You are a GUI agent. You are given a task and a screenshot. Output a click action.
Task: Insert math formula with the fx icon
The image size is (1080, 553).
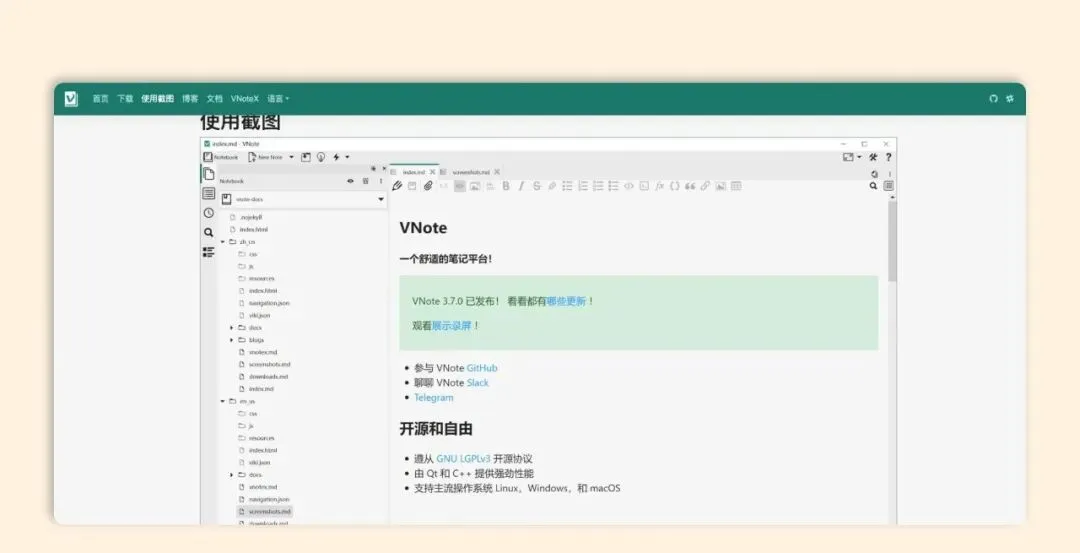click(659, 186)
